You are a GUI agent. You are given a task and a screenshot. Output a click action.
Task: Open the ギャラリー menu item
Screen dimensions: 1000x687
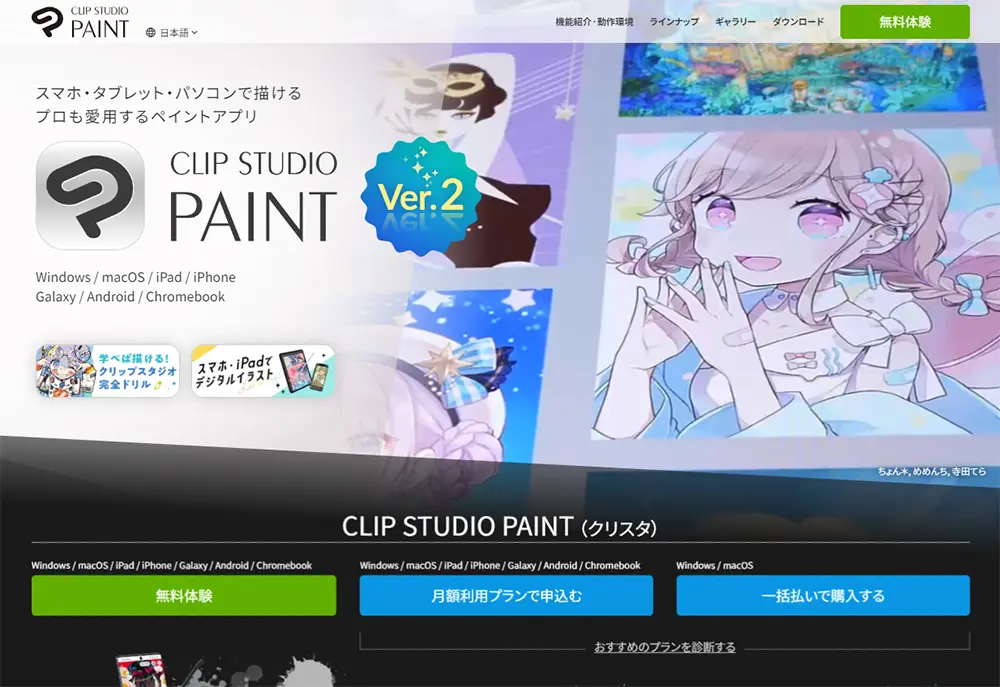pyautogui.click(x=735, y=22)
